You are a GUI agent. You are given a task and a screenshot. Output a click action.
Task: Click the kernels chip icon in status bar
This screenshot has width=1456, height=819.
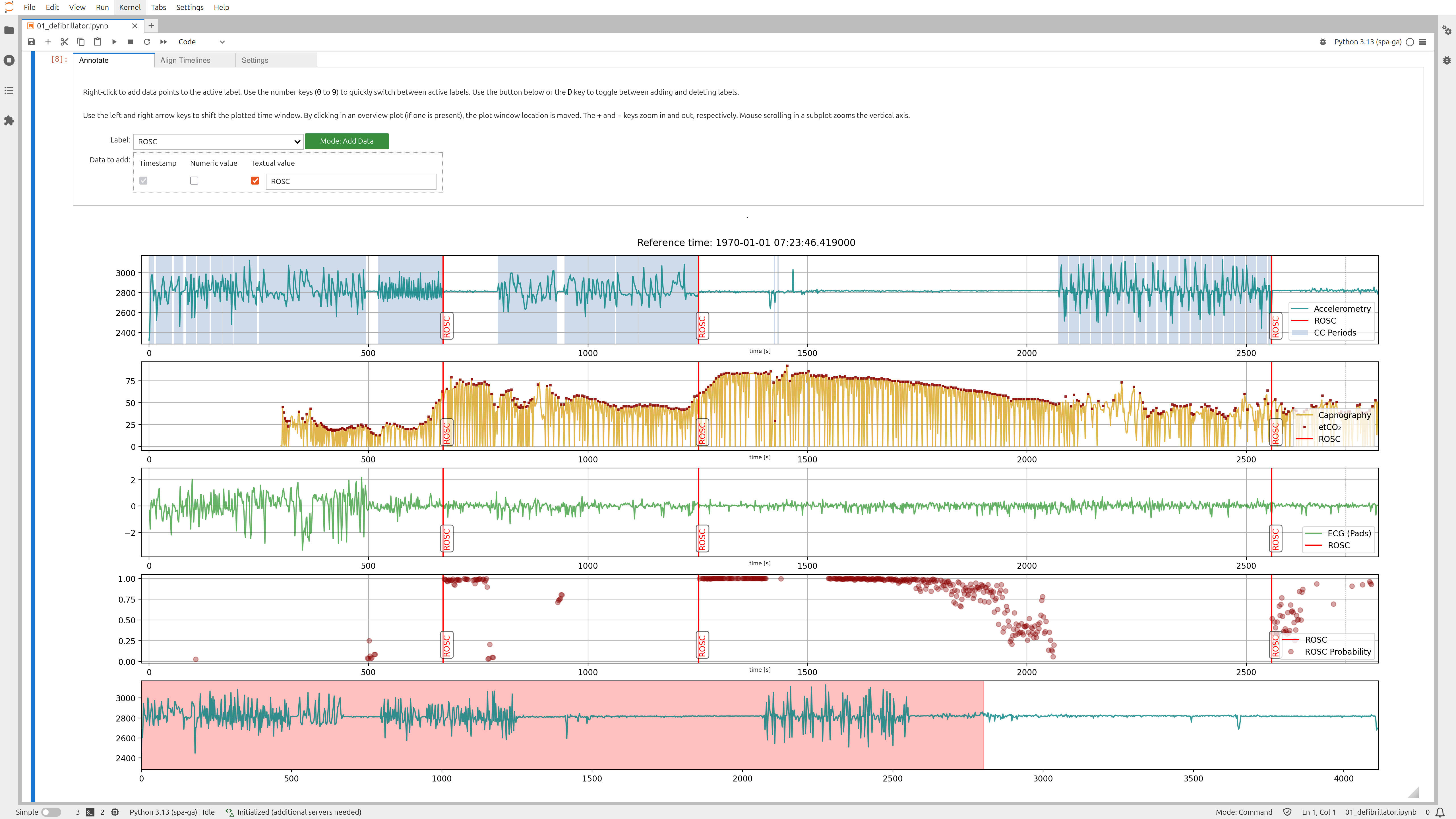115,812
